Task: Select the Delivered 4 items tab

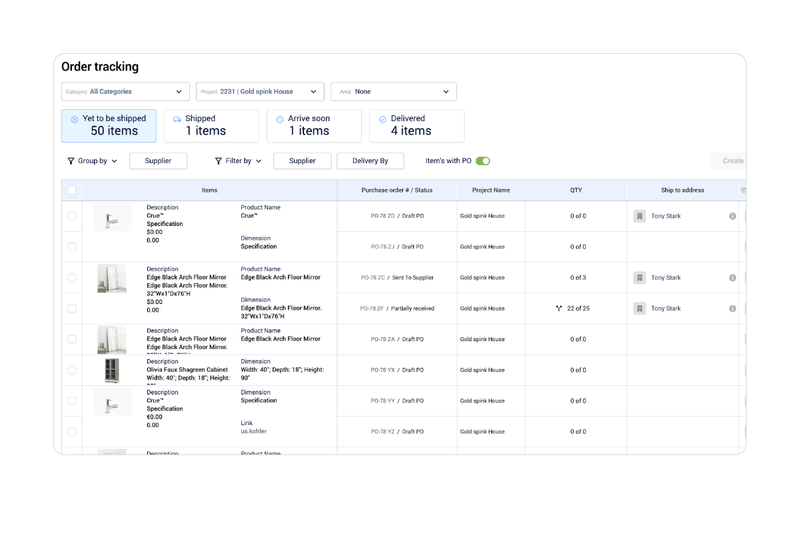Action: coord(416,125)
